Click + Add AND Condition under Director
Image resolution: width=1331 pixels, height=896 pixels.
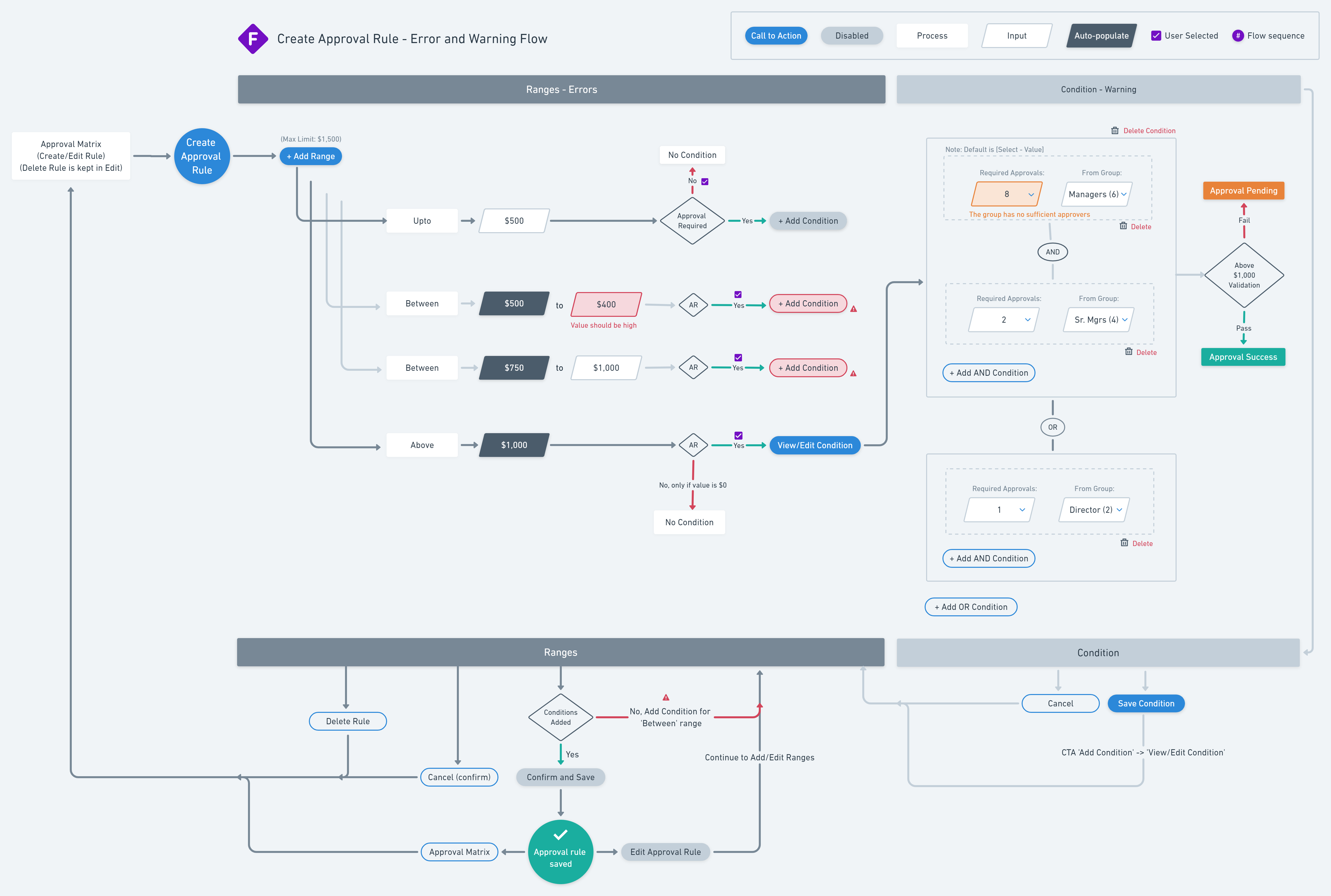pos(988,558)
